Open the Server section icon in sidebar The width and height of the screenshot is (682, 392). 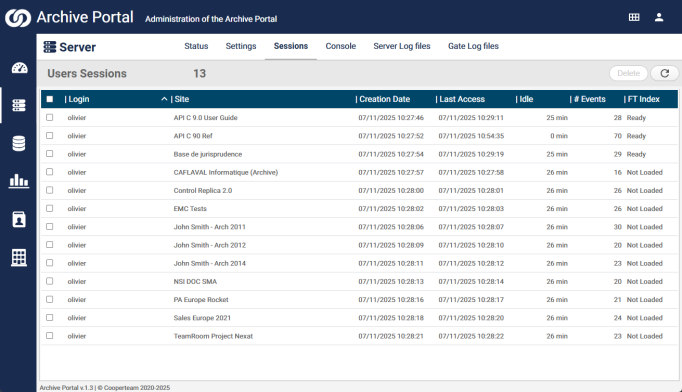(x=19, y=105)
